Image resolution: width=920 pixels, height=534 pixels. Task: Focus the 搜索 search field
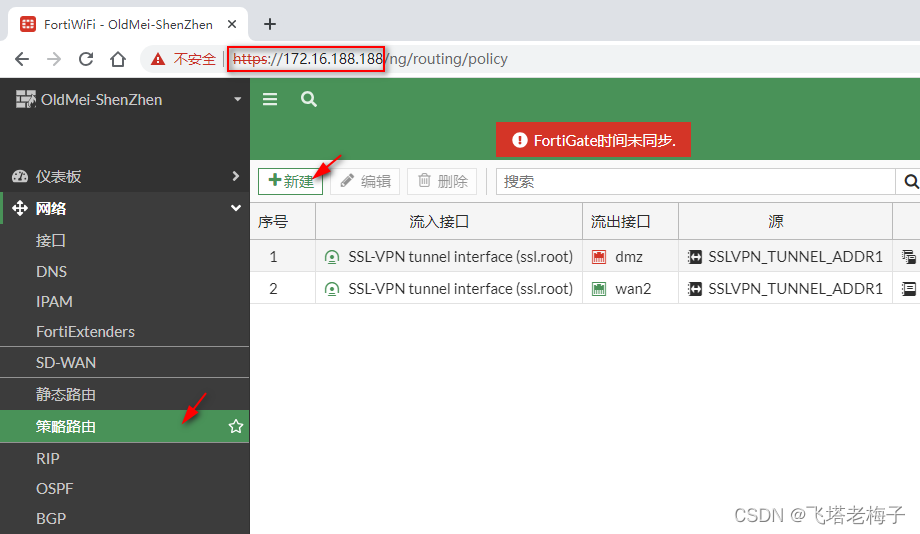coord(695,181)
